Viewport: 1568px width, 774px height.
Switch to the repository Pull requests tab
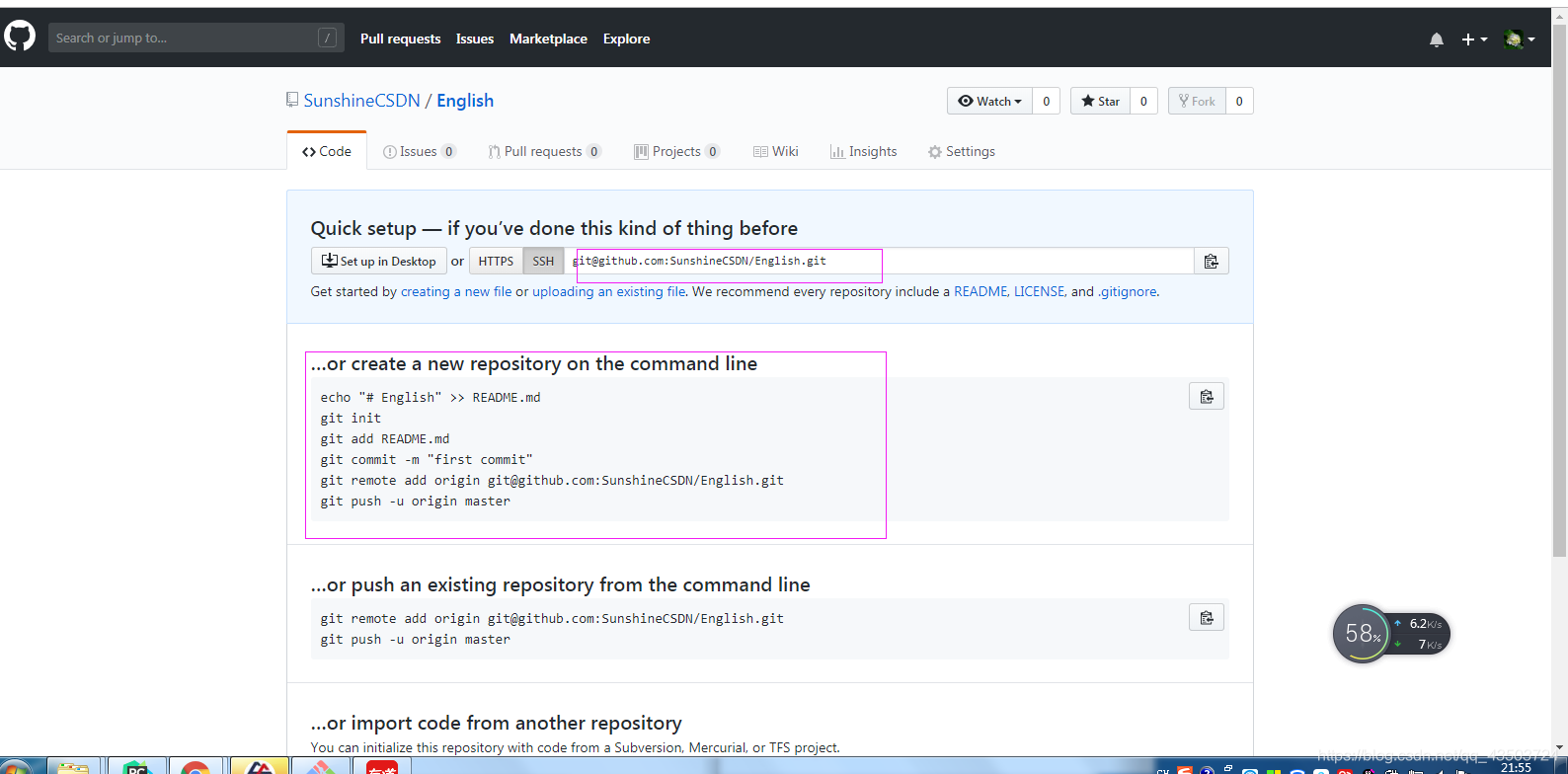(x=544, y=151)
